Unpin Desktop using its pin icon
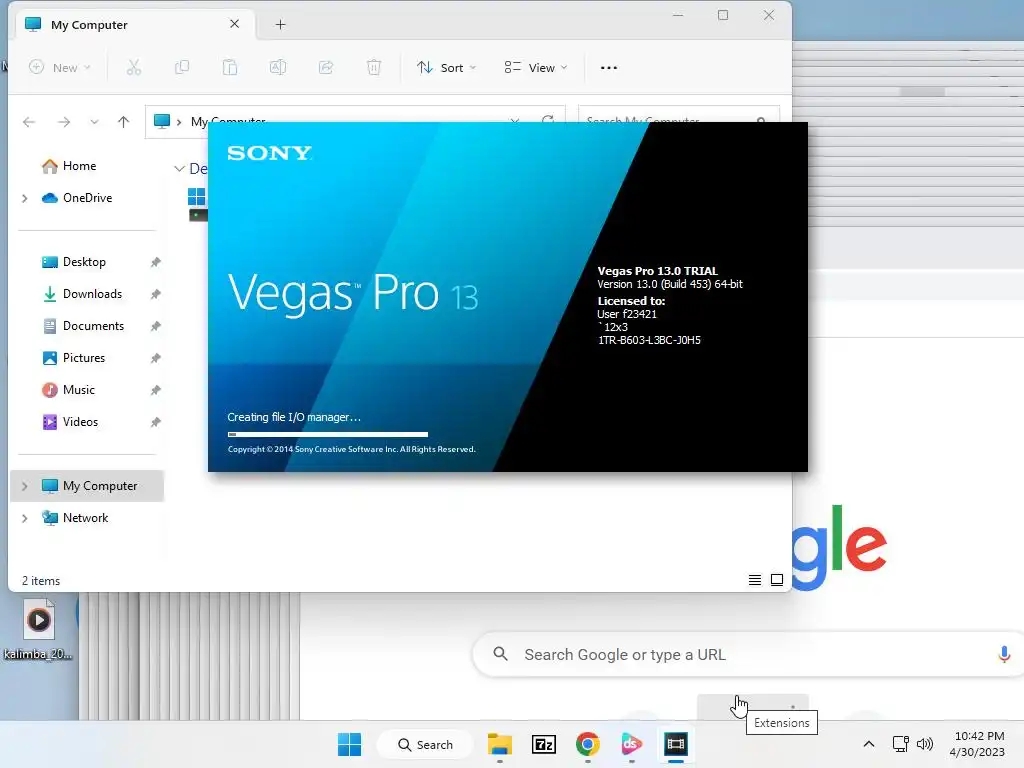The image size is (1024, 768). (155, 262)
